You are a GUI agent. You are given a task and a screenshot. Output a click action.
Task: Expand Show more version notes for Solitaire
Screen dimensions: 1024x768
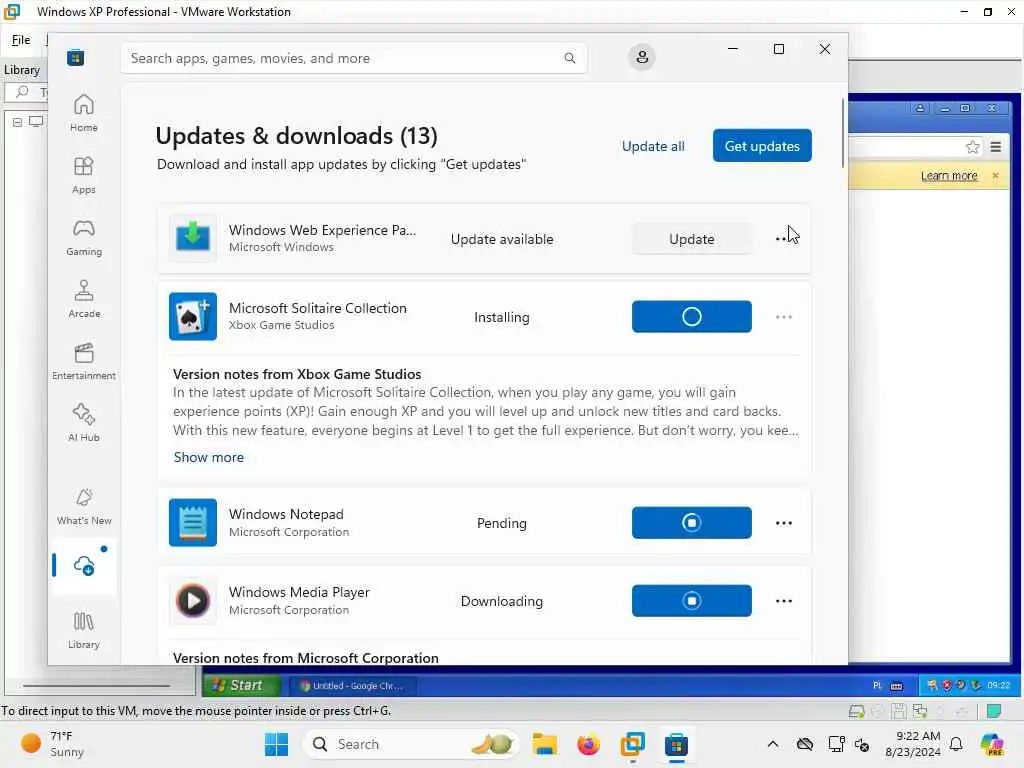click(208, 457)
